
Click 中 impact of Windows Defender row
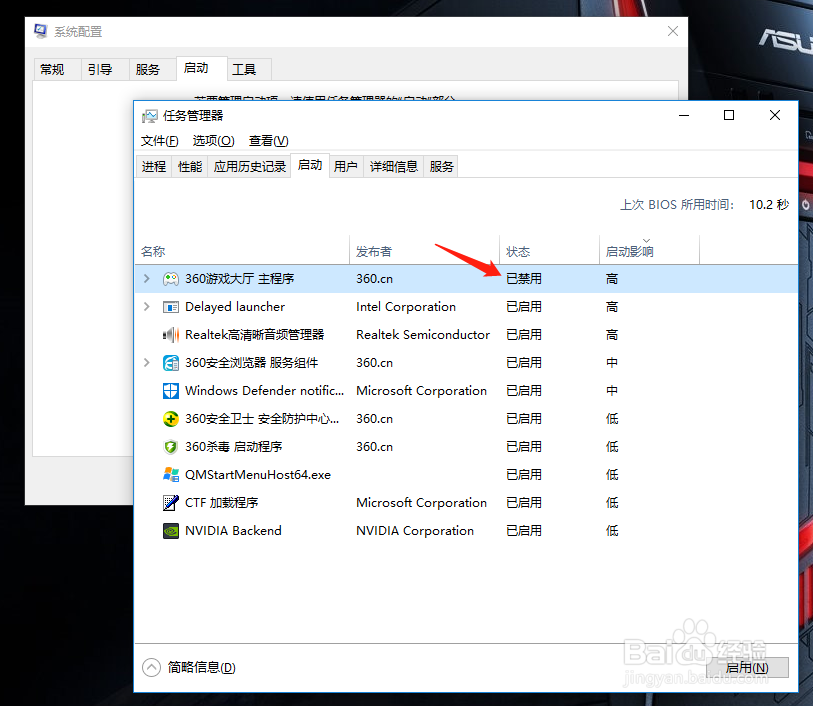pos(612,391)
